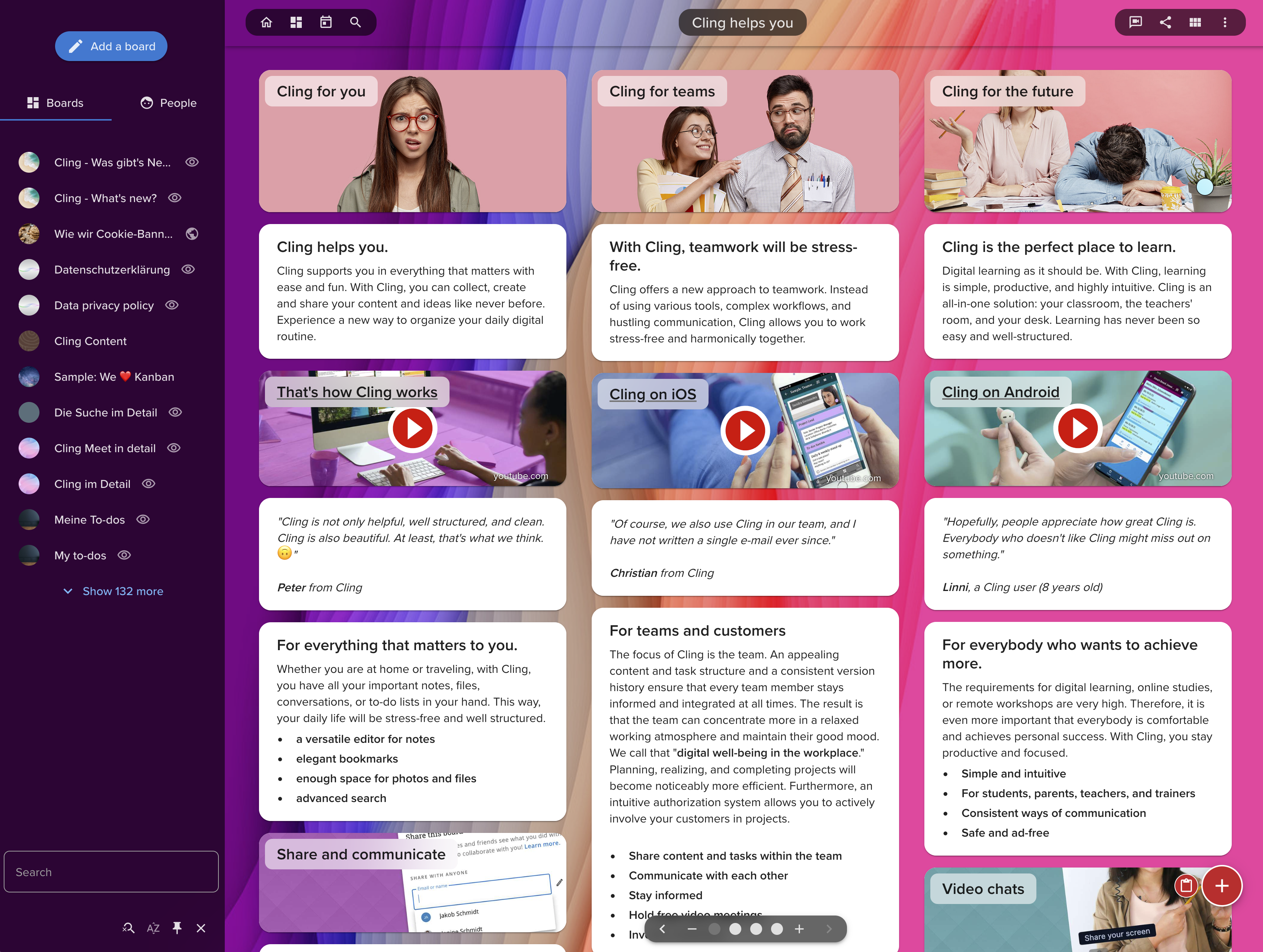This screenshot has width=1263, height=952.
Task: Click the quote card by Peter from Cling
Action: [x=412, y=554]
